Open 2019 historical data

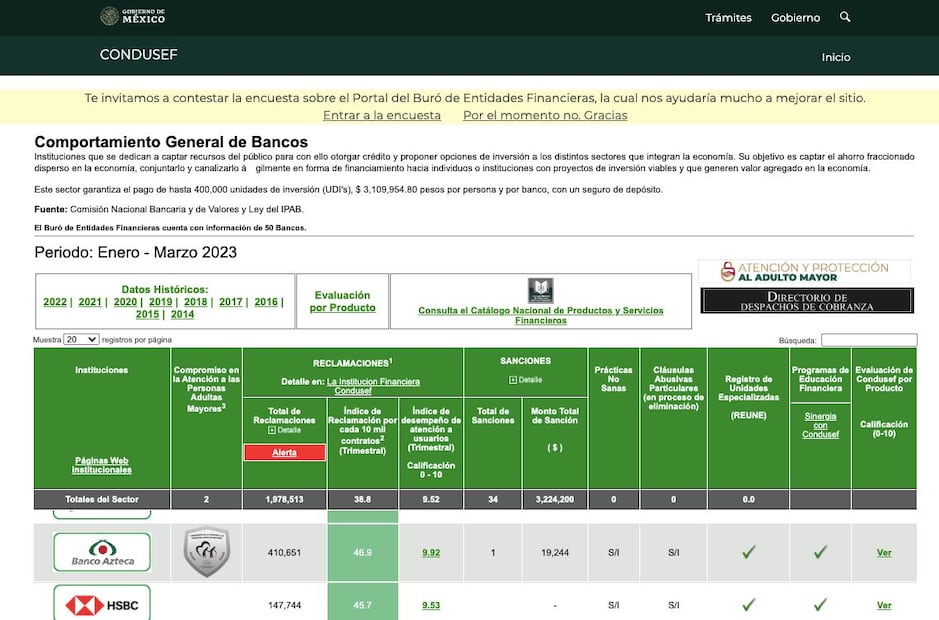[160, 302]
